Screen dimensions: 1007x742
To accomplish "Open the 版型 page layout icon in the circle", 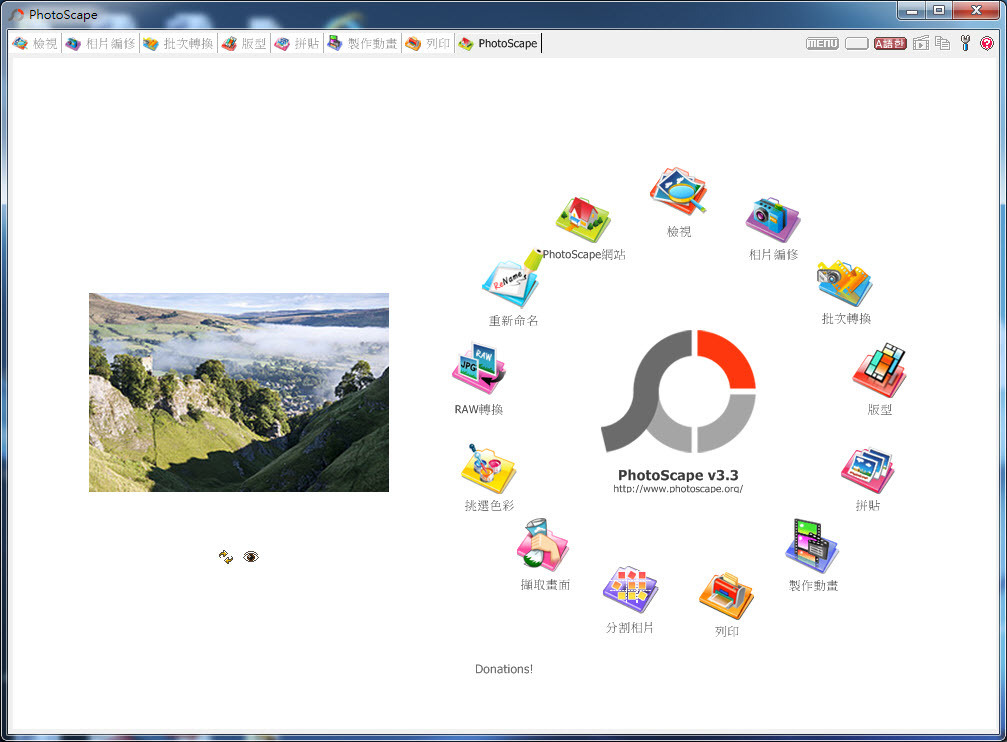I will [879, 369].
